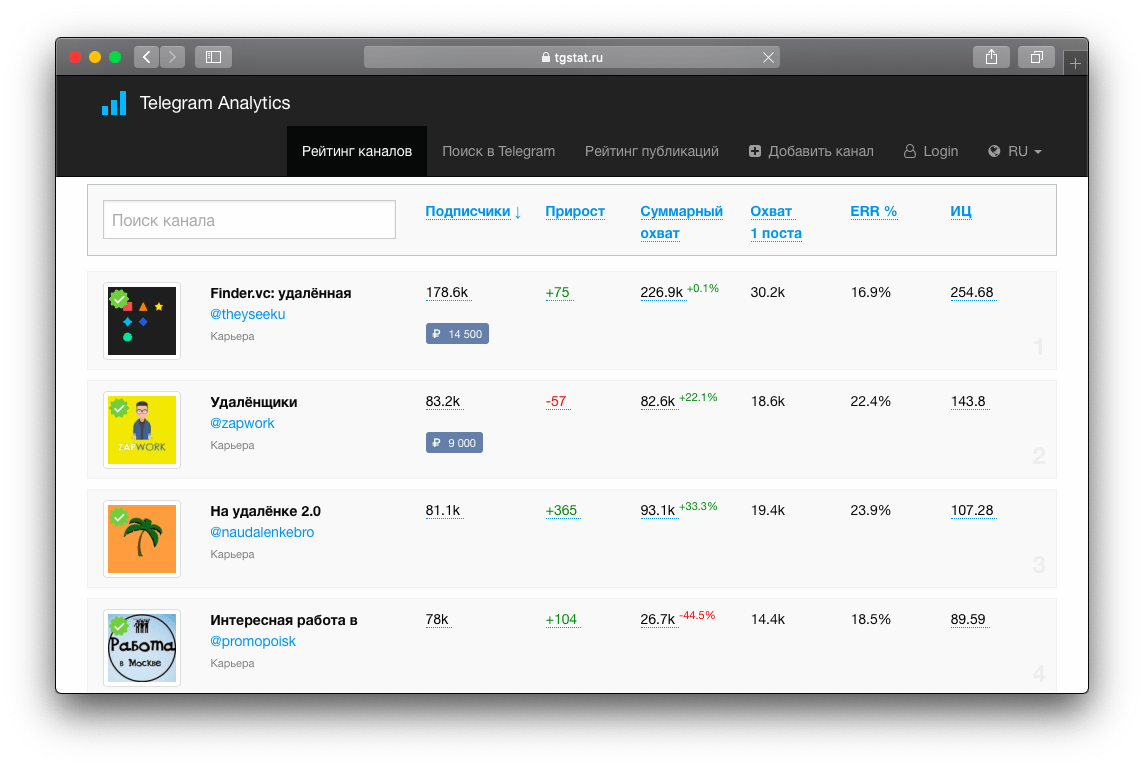This screenshot has height=767, width=1144.
Task: Open the @zapwork channel link
Action: click(x=242, y=423)
